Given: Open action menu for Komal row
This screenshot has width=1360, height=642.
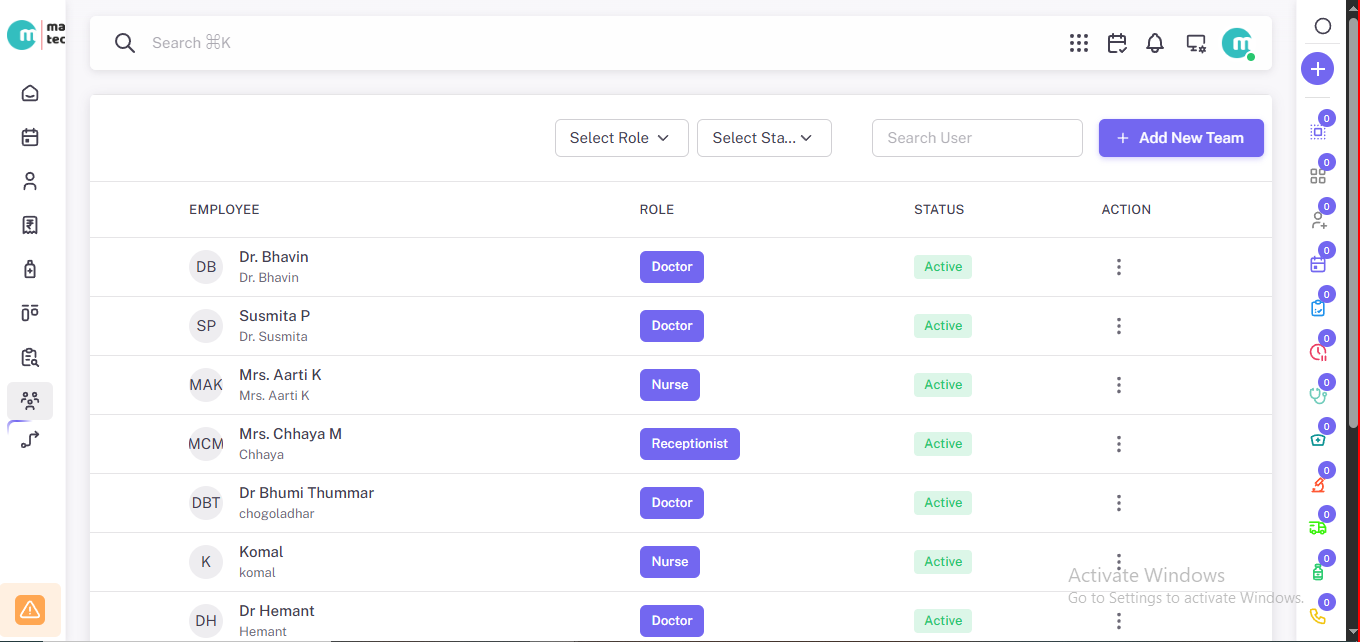Looking at the screenshot, I should 1119,562.
